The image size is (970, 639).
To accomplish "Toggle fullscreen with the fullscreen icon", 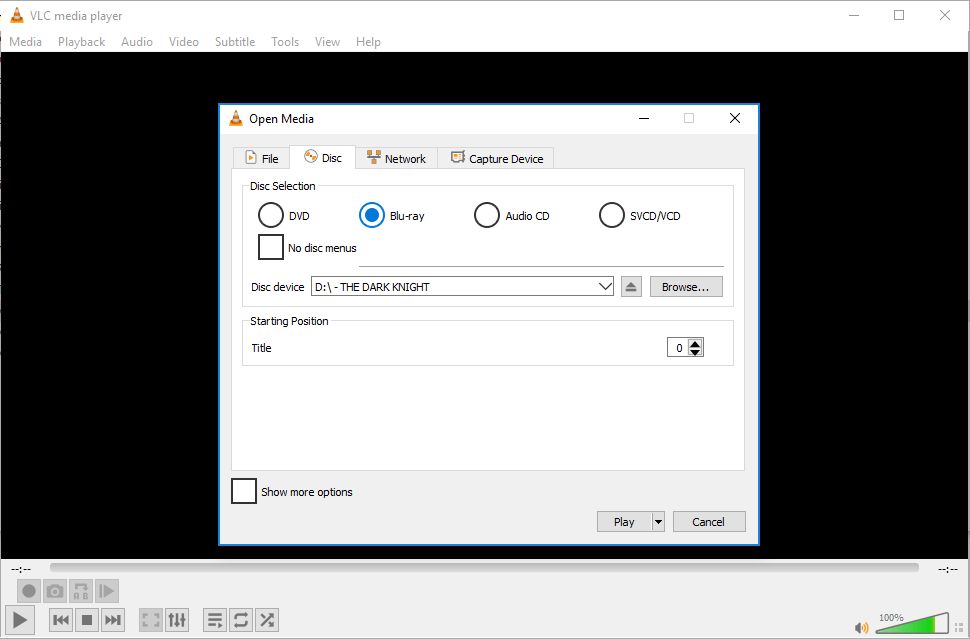I will point(151,620).
